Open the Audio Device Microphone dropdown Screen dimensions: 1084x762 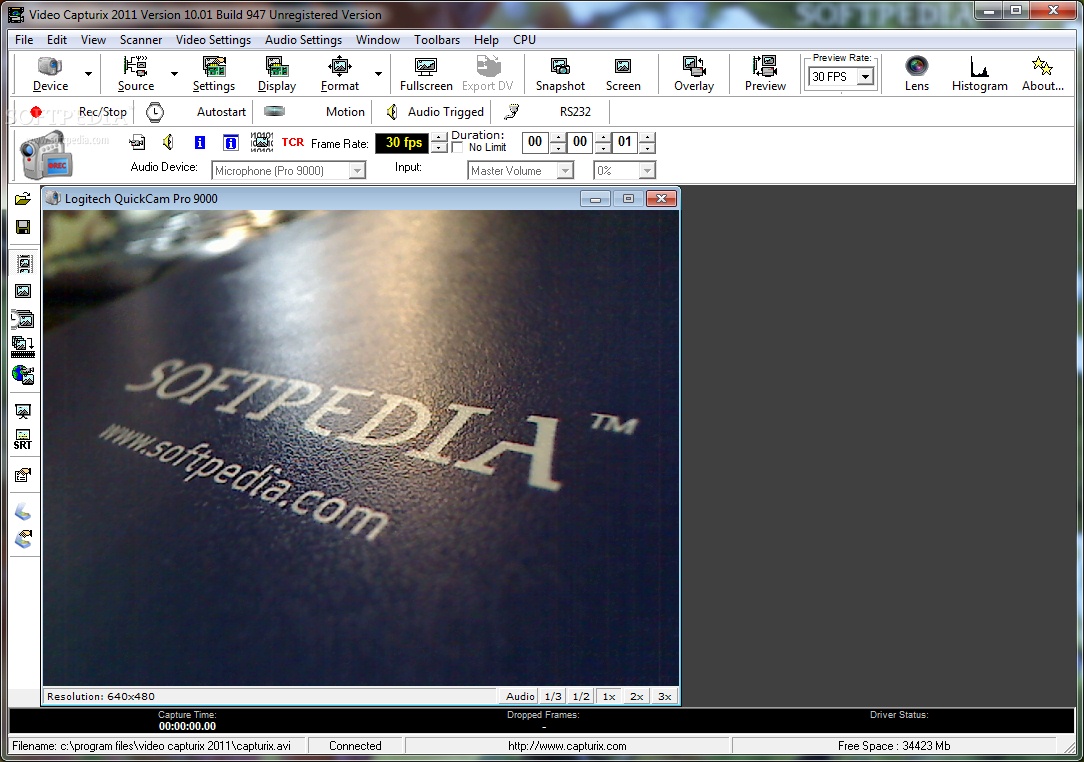(357, 170)
